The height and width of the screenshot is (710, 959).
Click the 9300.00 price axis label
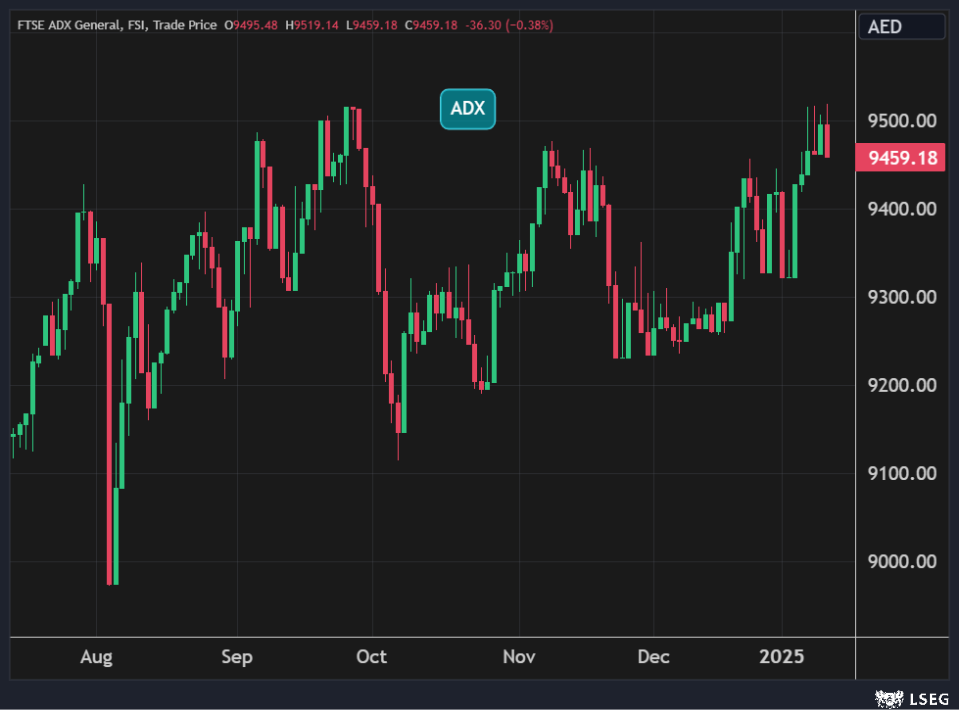(x=902, y=297)
